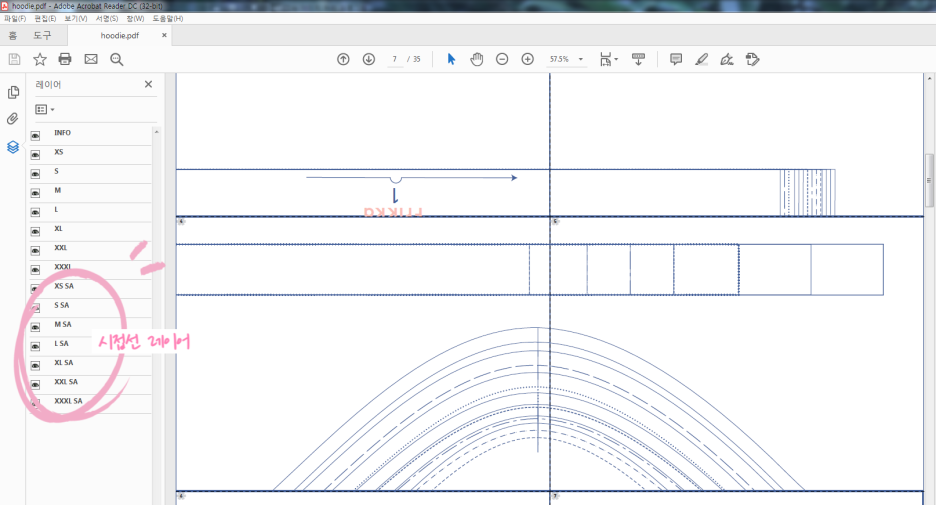Show the S SA layer

click(x=35, y=308)
